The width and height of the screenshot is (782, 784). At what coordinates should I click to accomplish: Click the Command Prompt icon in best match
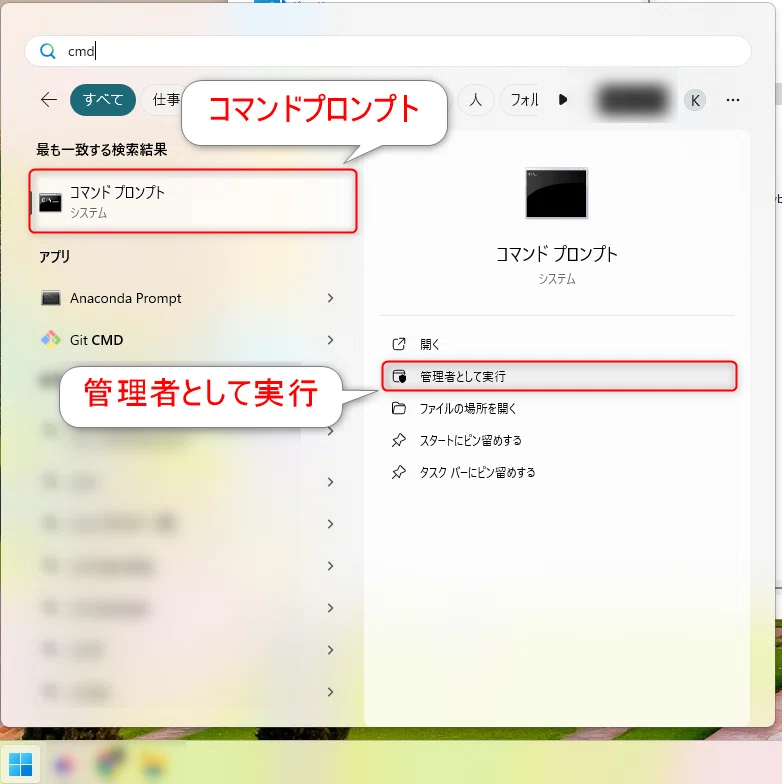click(50, 202)
